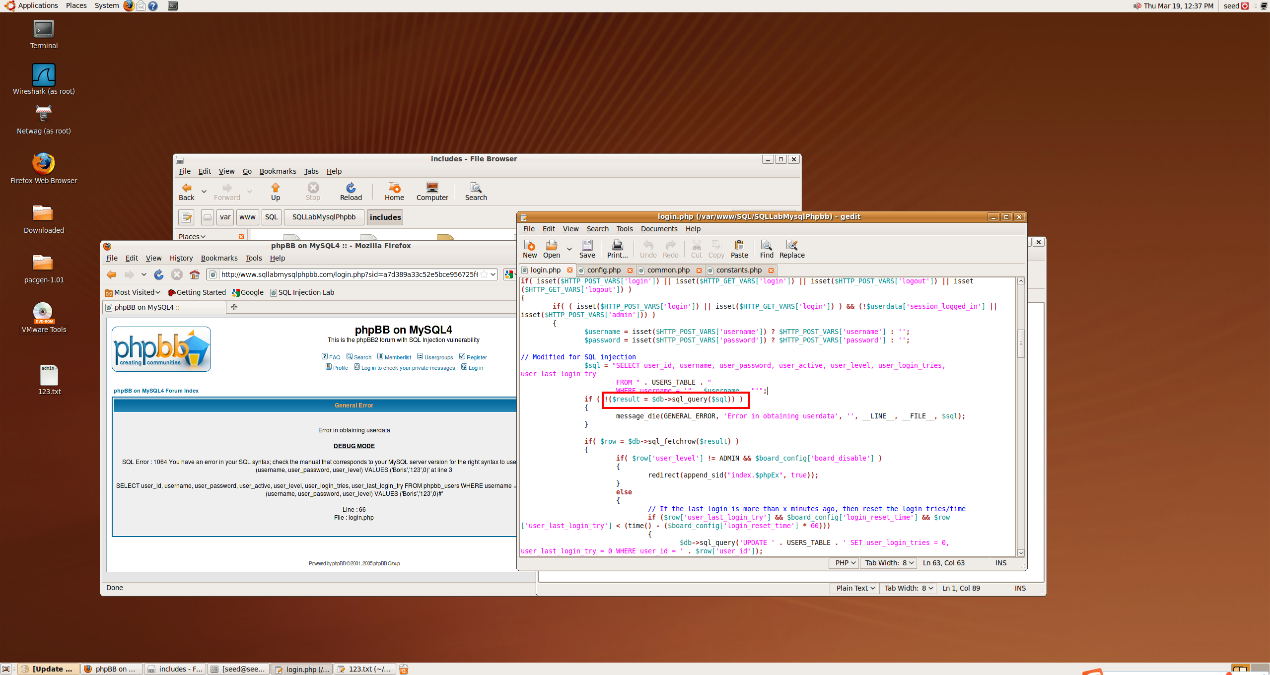The height and width of the screenshot is (675, 1270).
Task: Expand the Places side pane dropdown
Action: pos(190,237)
